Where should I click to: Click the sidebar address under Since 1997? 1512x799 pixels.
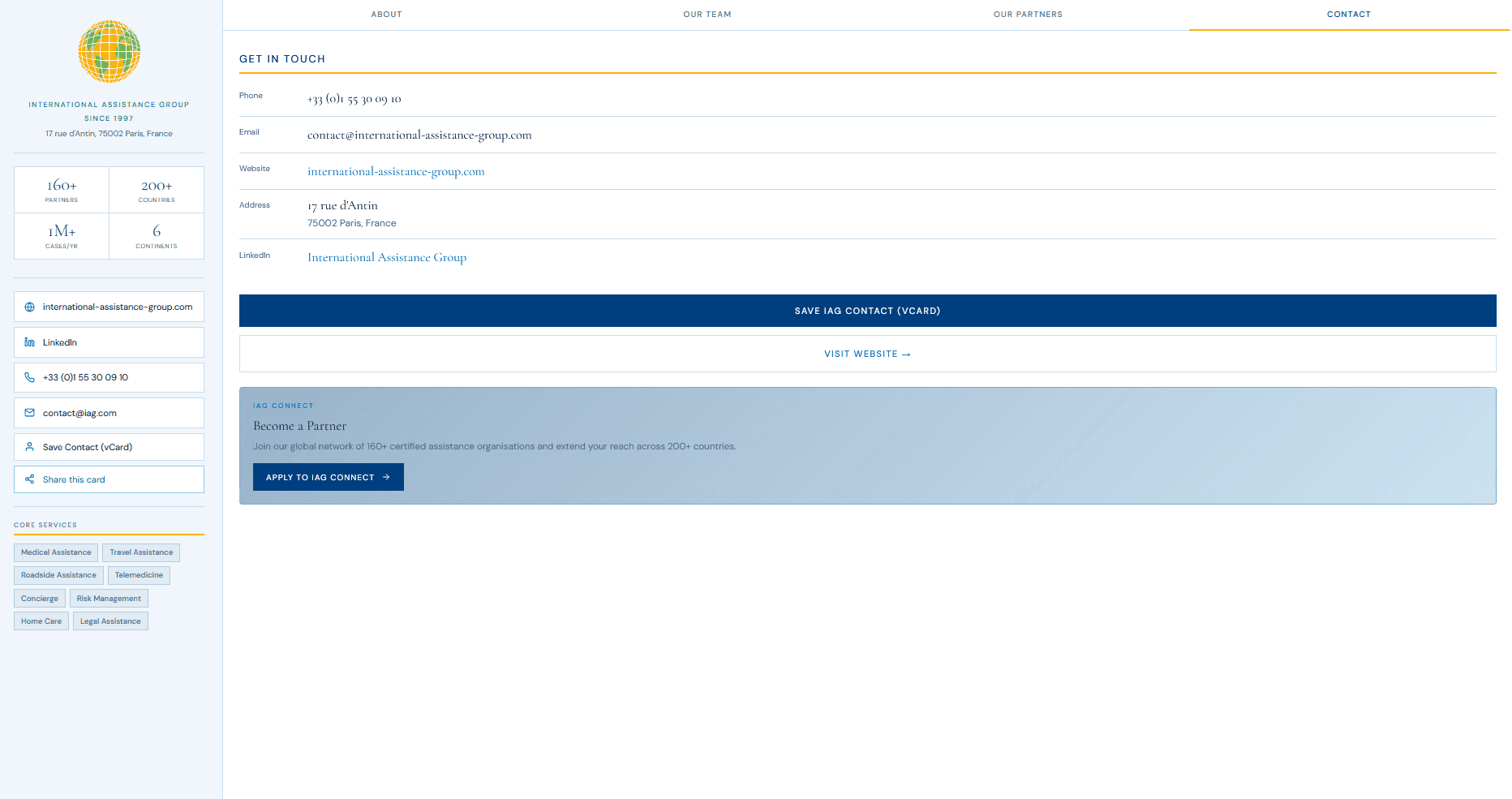pos(109,134)
